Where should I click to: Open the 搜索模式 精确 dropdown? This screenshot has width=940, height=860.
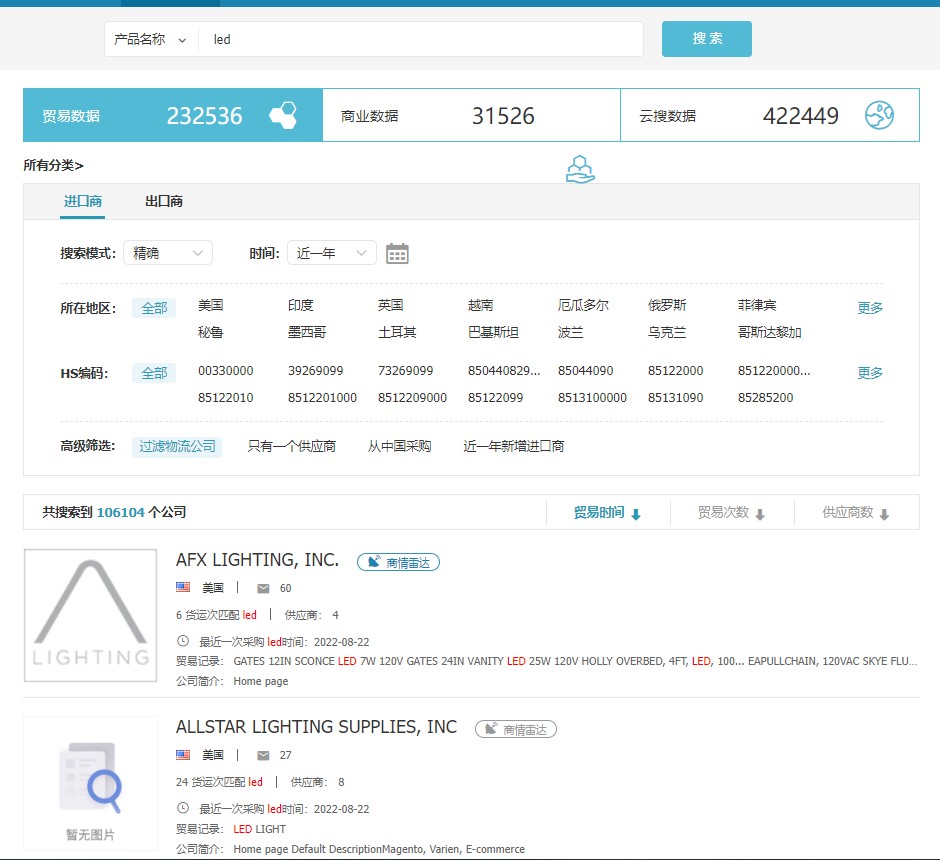168,253
